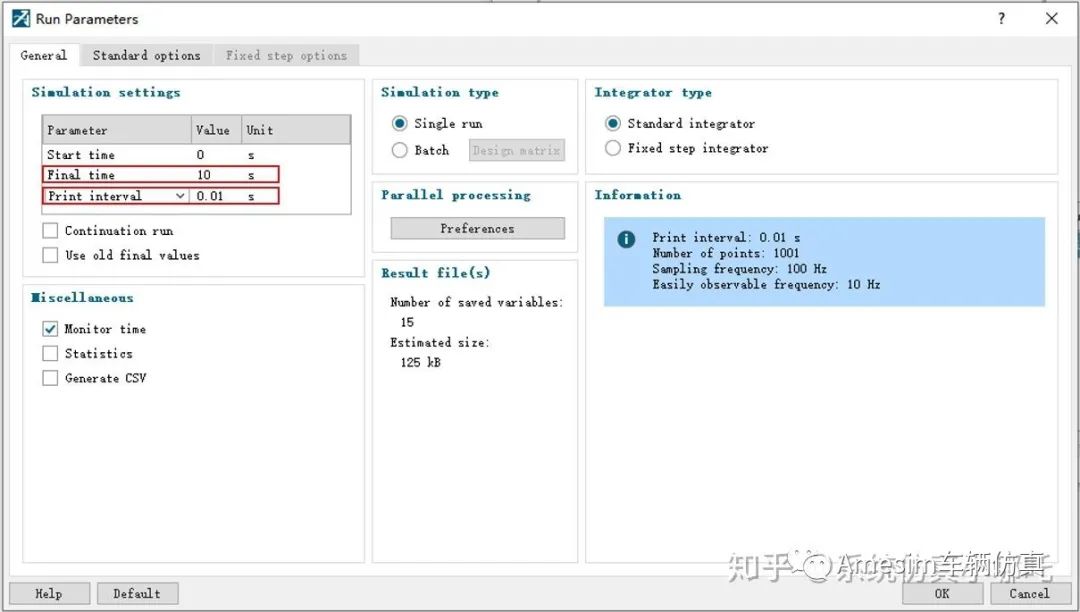The image size is (1080, 612).
Task: Switch to the Standard options tab
Action: (x=146, y=55)
